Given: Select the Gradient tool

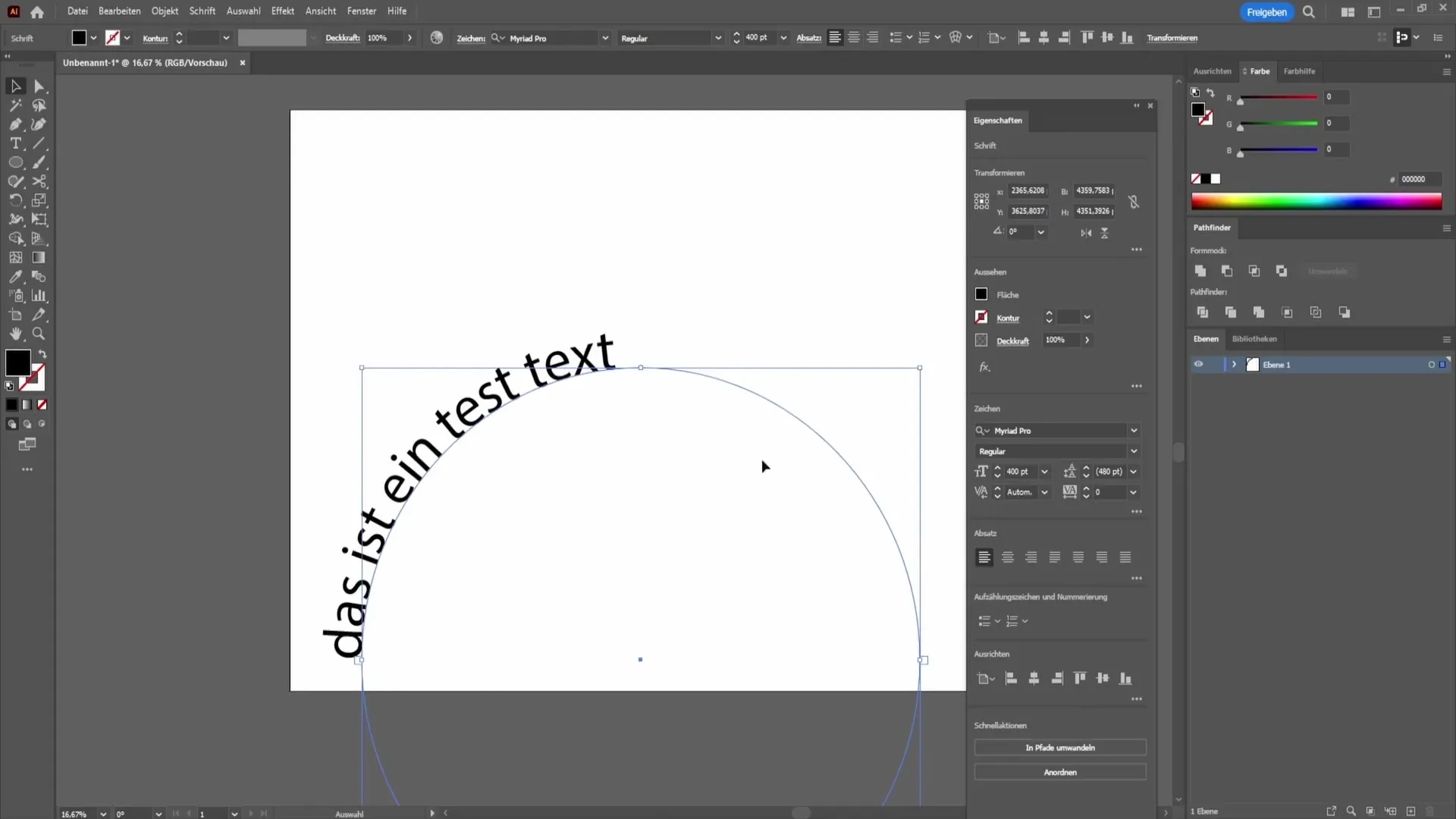Looking at the screenshot, I should [39, 258].
